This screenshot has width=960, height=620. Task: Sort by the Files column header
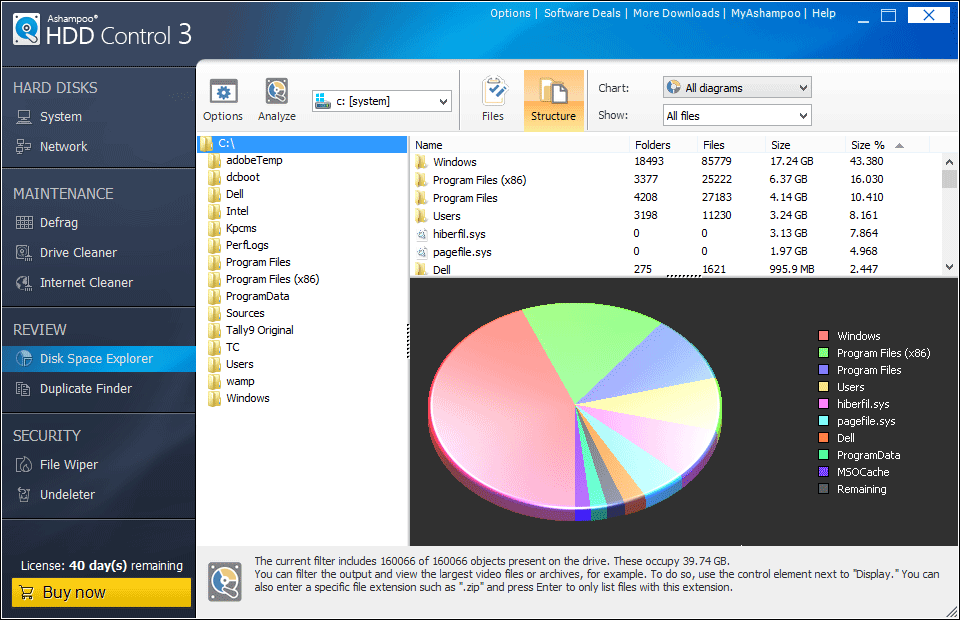pyautogui.click(x=714, y=145)
